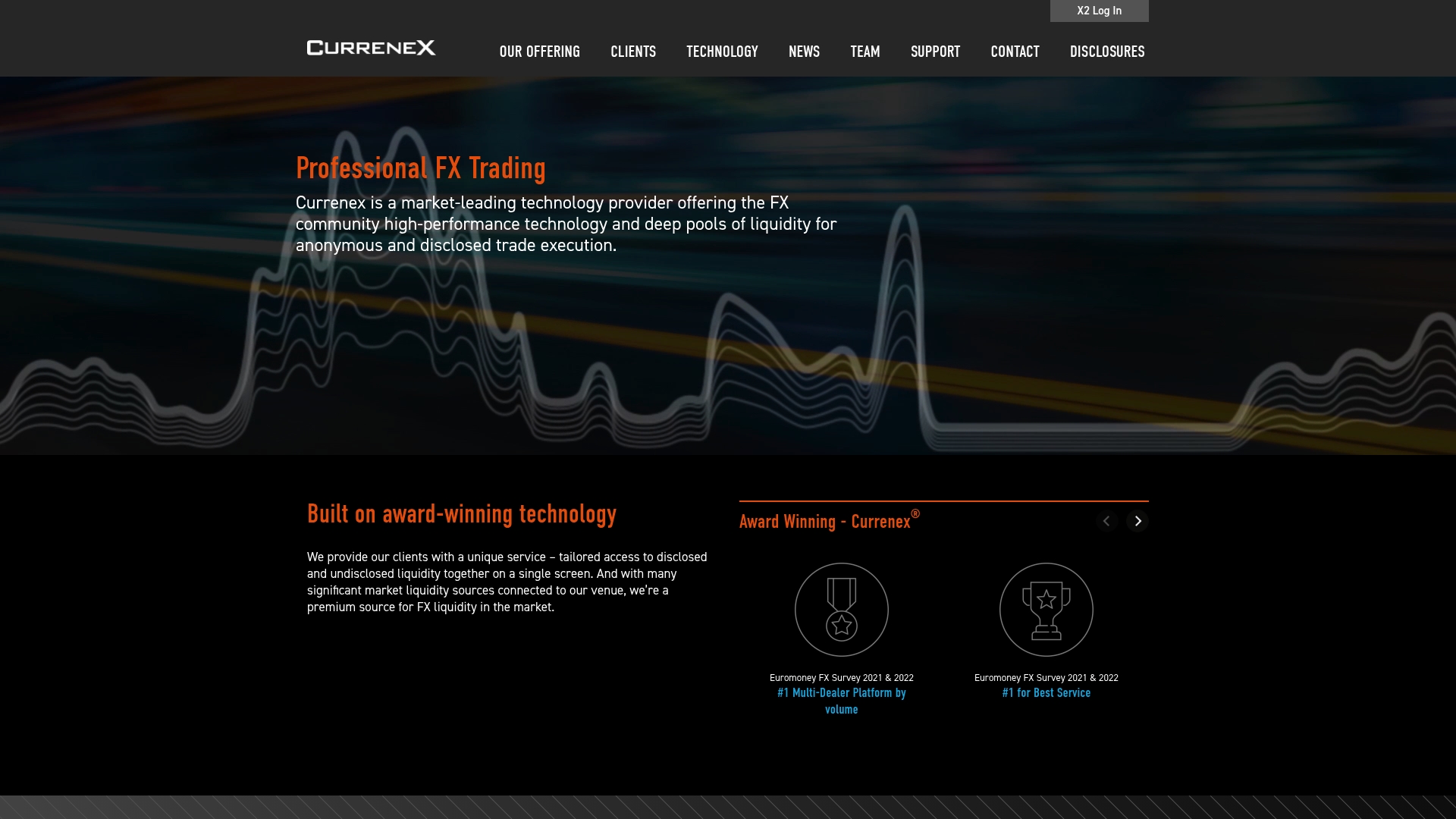1456x819 pixels.
Task: Open the News page
Action: 804,52
